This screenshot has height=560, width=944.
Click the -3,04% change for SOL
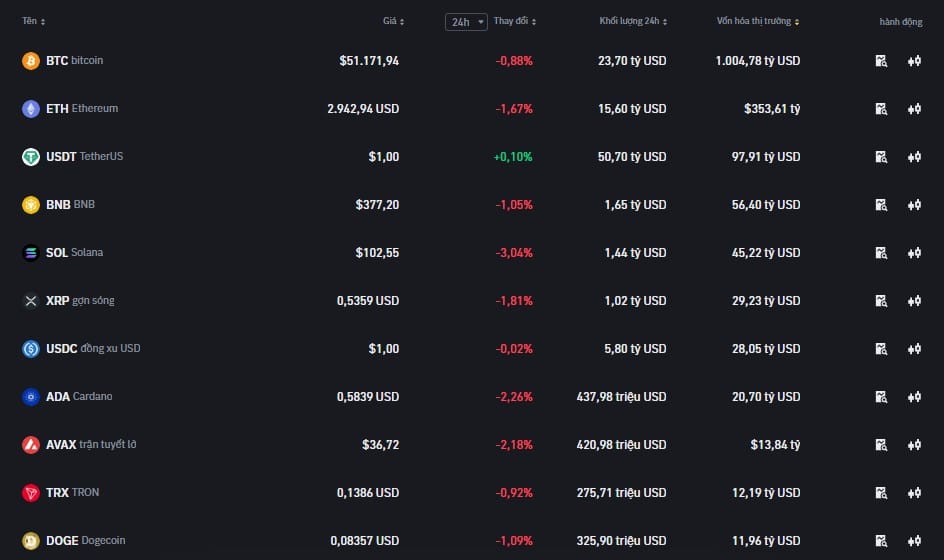[x=514, y=253]
